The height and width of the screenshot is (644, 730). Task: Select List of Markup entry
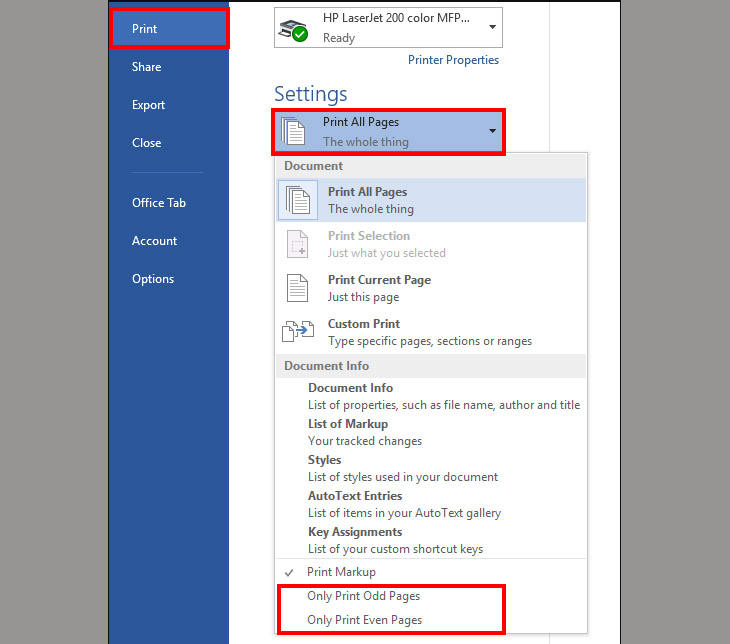(x=347, y=424)
